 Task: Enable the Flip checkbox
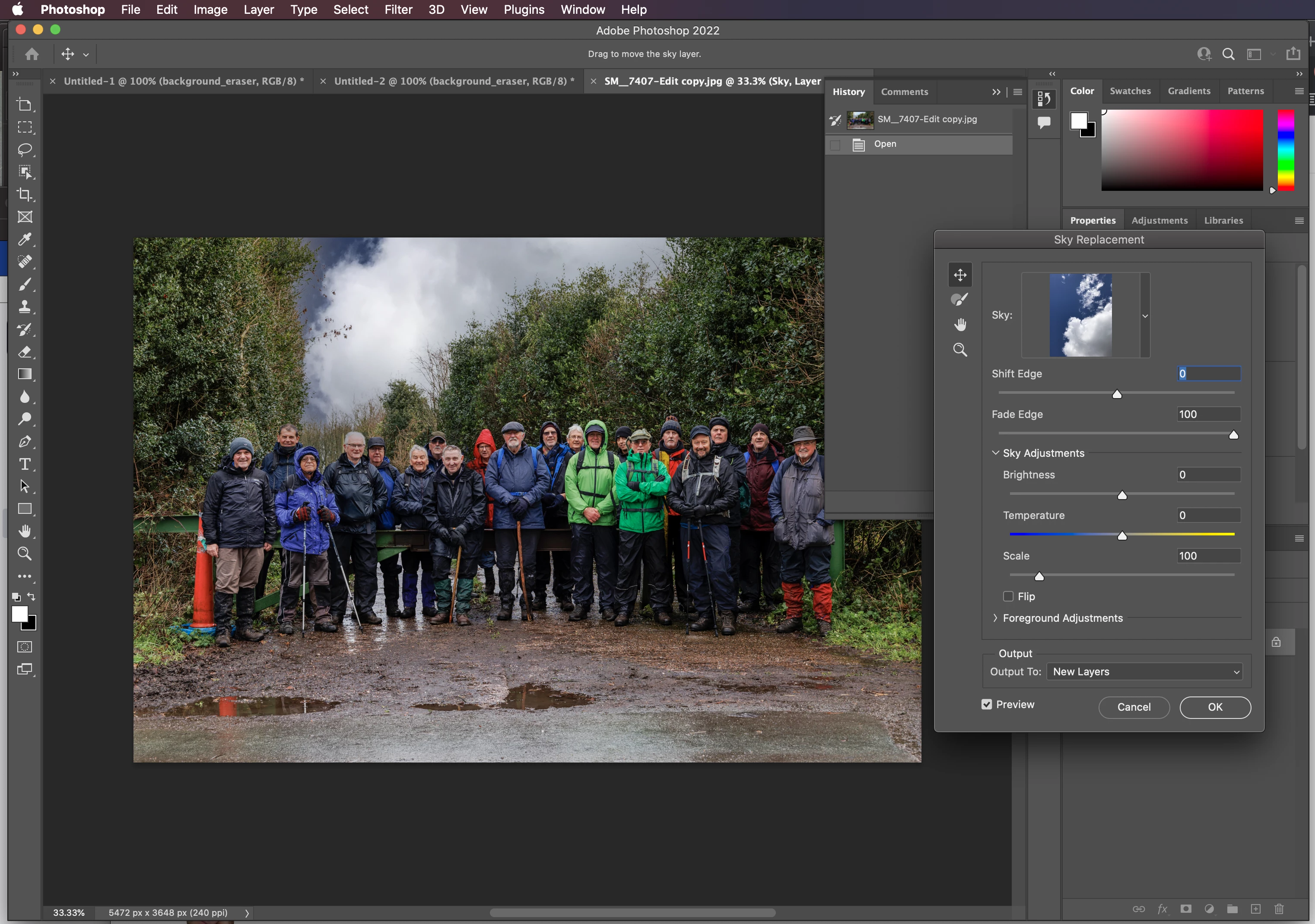pos(1008,597)
